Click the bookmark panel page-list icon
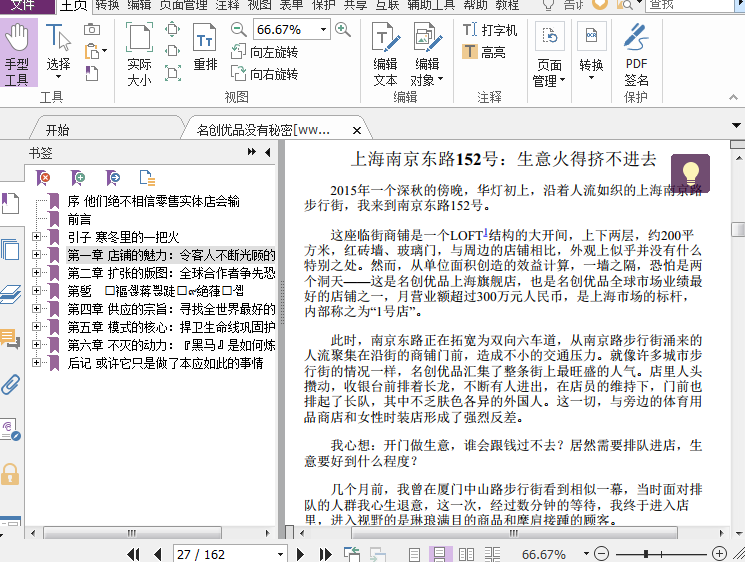The image size is (745, 562). tap(147, 178)
